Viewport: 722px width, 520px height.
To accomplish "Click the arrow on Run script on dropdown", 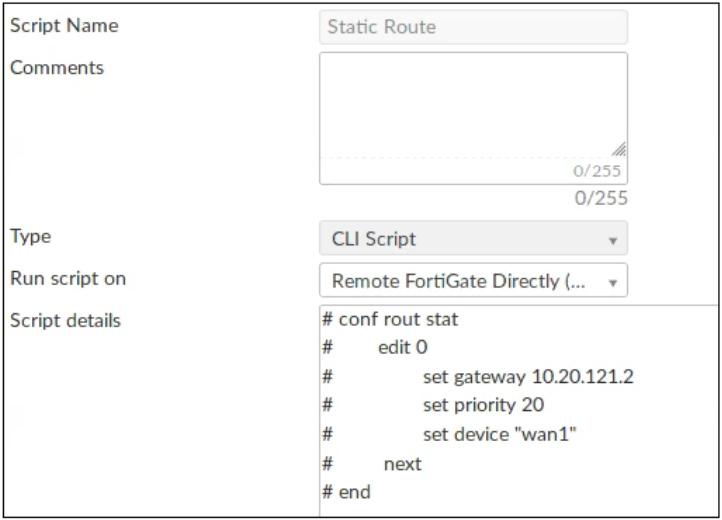I will [611, 281].
